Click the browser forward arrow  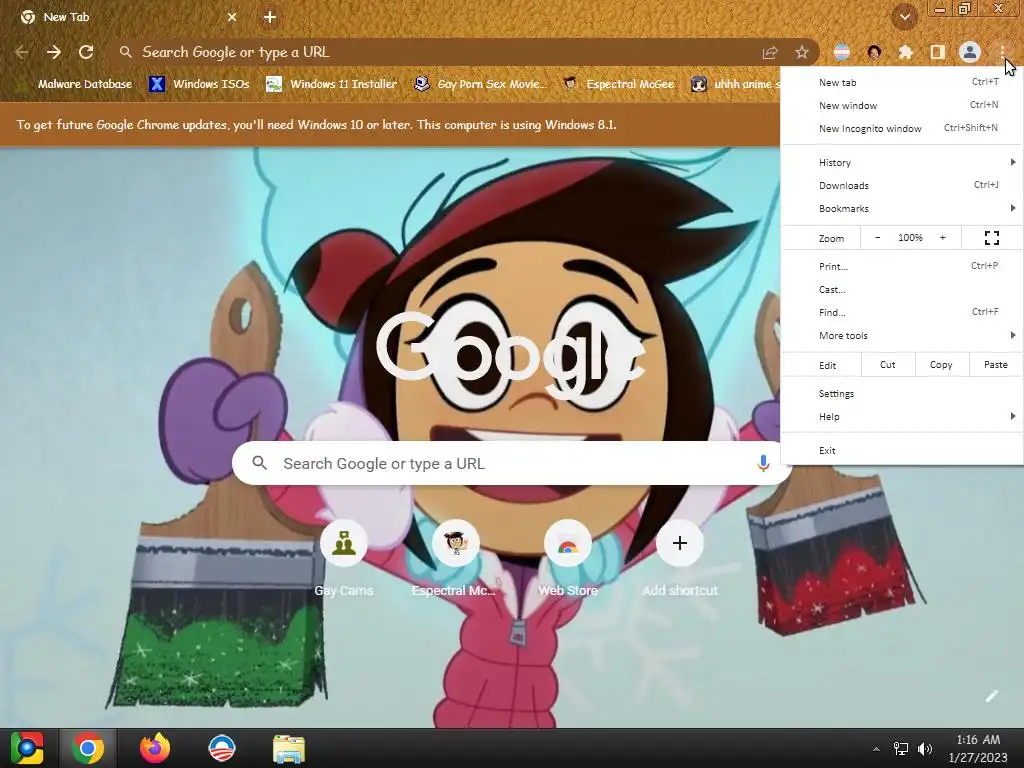click(x=54, y=52)
